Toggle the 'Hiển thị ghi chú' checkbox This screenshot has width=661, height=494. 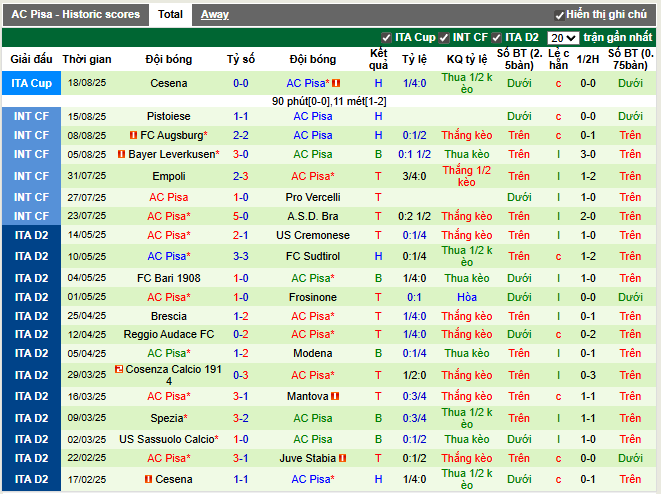(x=559, y=15)
